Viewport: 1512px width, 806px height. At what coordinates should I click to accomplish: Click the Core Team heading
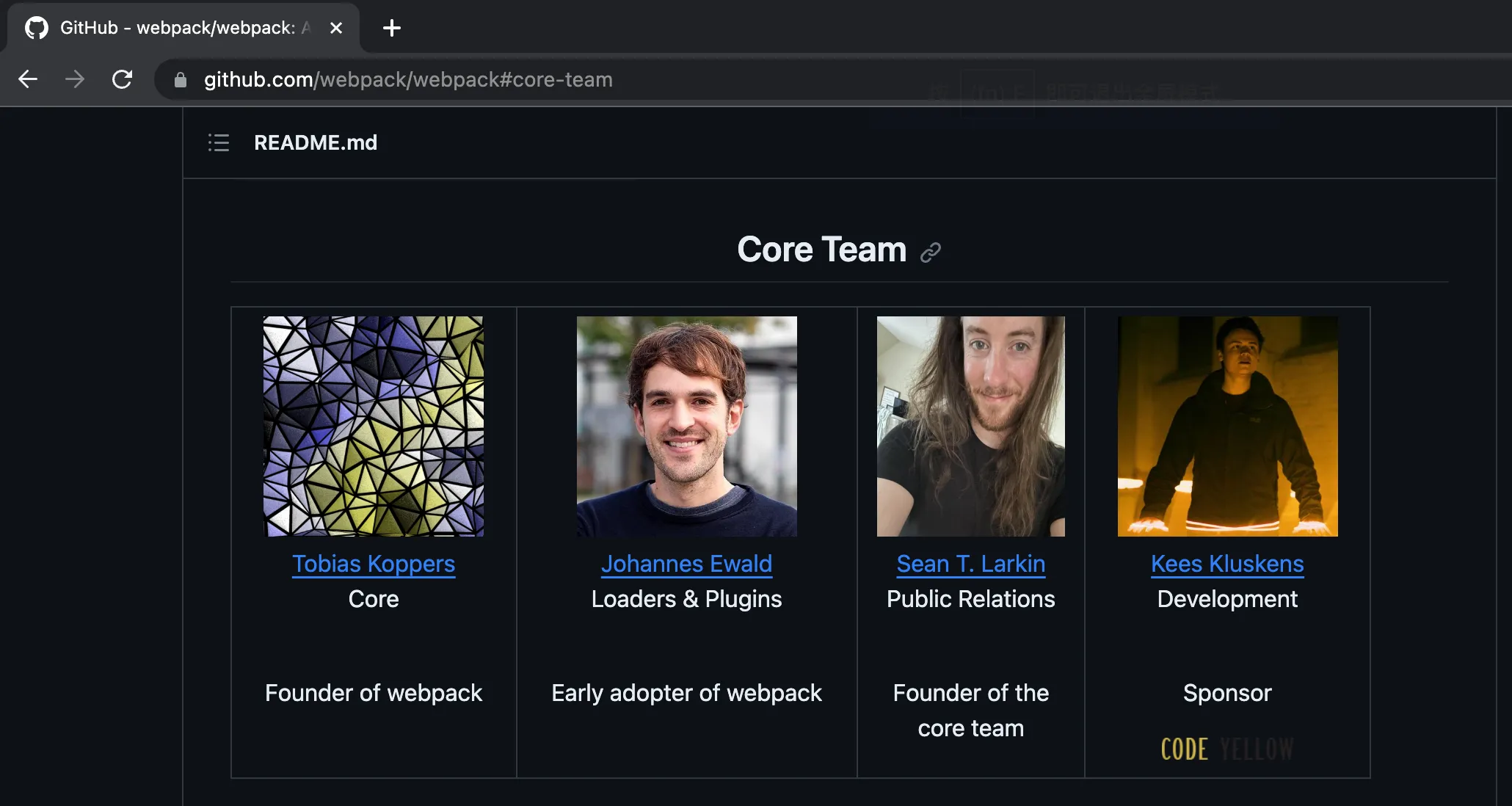pos(821,250)
